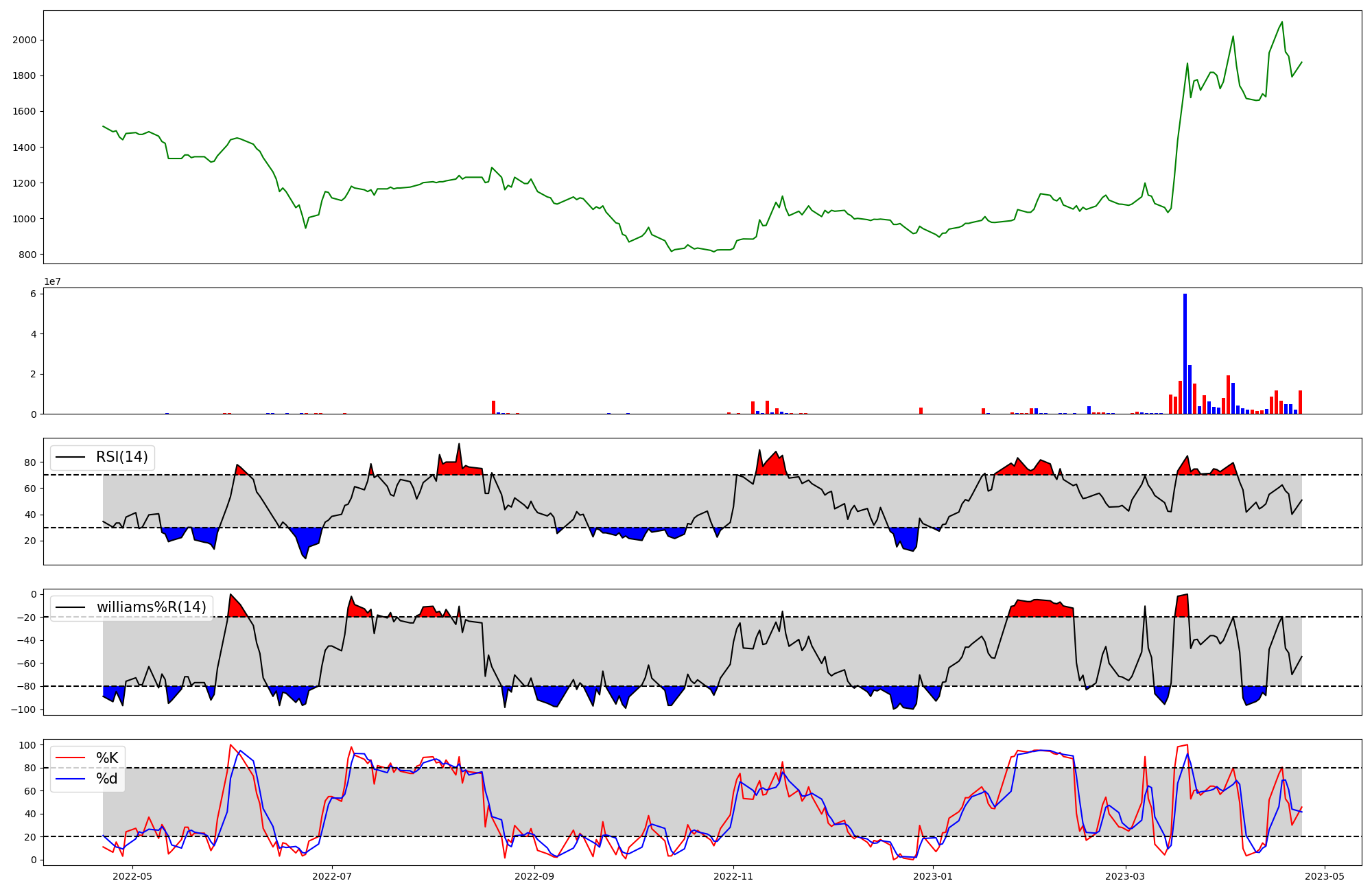Click the red %K legend line swatch
Viewport: 1372px width, 892px height.
[71, 758]
